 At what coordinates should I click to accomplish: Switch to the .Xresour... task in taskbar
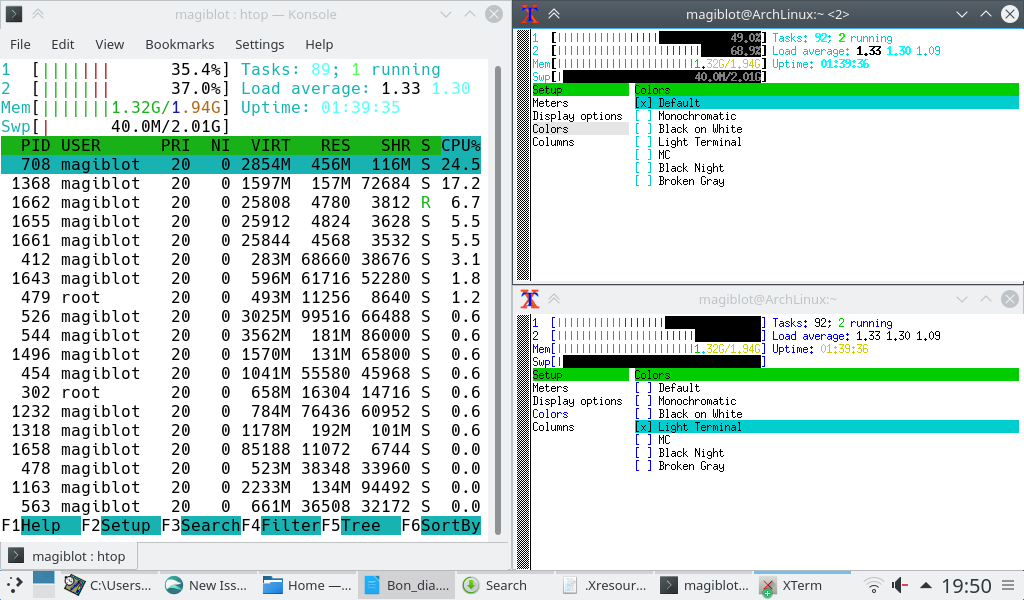tap(605, 585)
